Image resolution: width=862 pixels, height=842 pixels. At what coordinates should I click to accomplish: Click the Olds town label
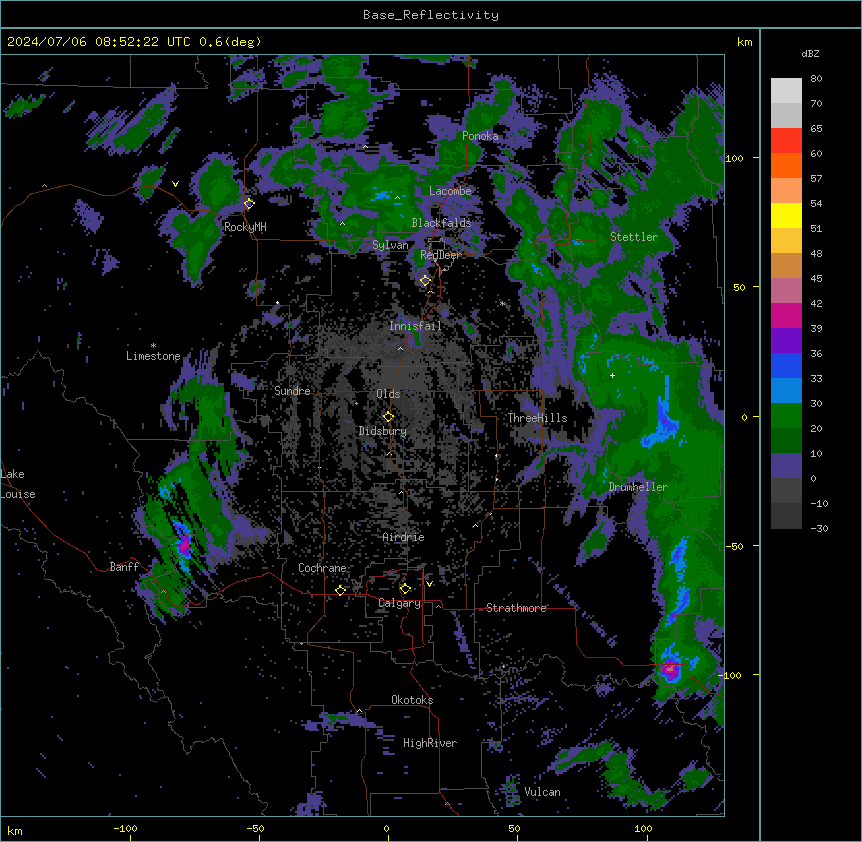pyautogui.click(x=388, y=394)
